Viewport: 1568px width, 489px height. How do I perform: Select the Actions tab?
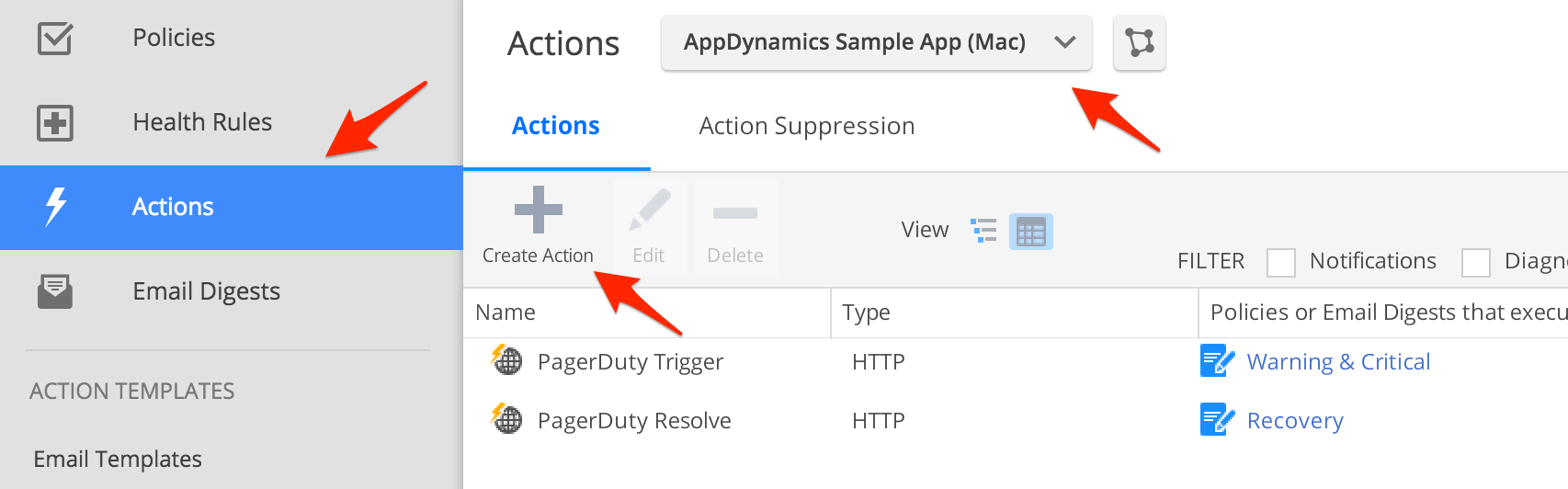tap(555, 126)
